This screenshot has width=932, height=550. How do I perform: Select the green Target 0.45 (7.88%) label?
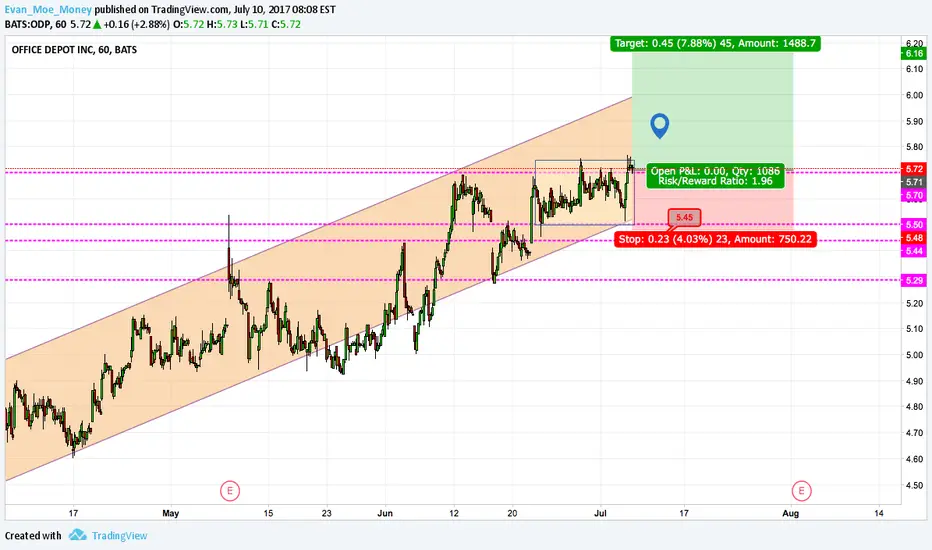click(715, 43)
